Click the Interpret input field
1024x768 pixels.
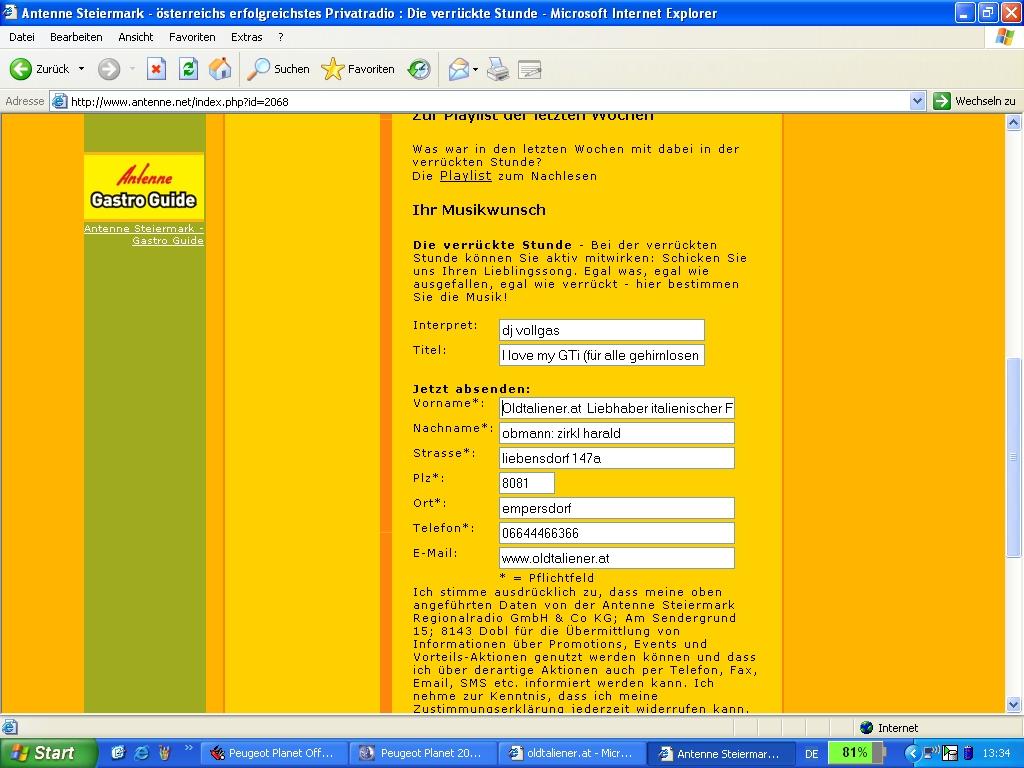(601, 330)
